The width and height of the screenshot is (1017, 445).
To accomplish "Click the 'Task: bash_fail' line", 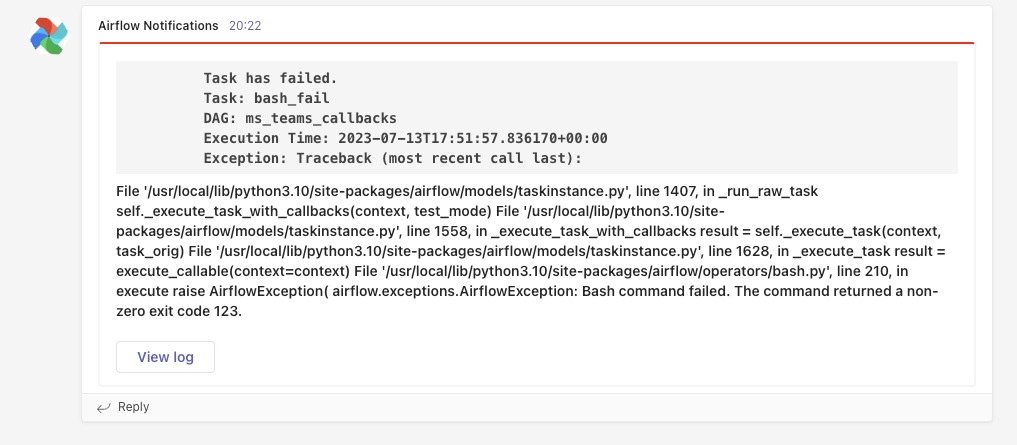I will (x=266, y=98).
